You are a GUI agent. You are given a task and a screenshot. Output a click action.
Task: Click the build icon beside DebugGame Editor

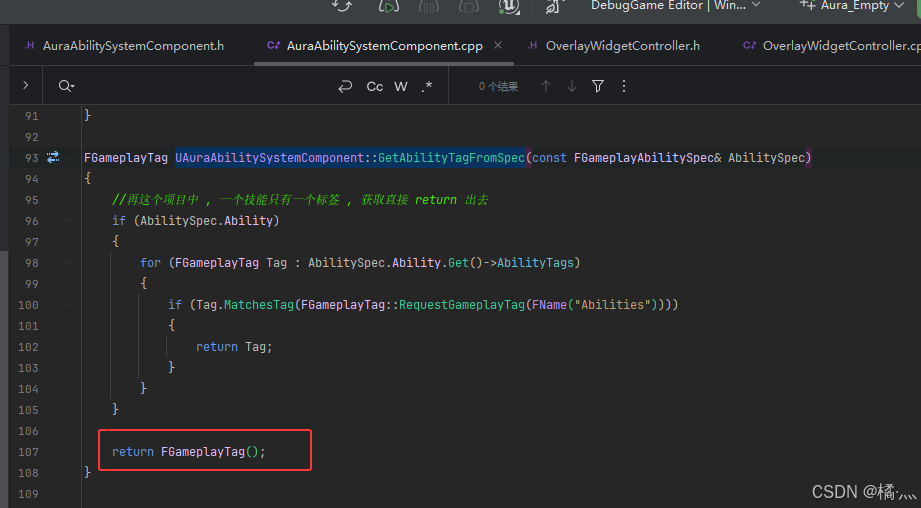click(x=553, y=6)
